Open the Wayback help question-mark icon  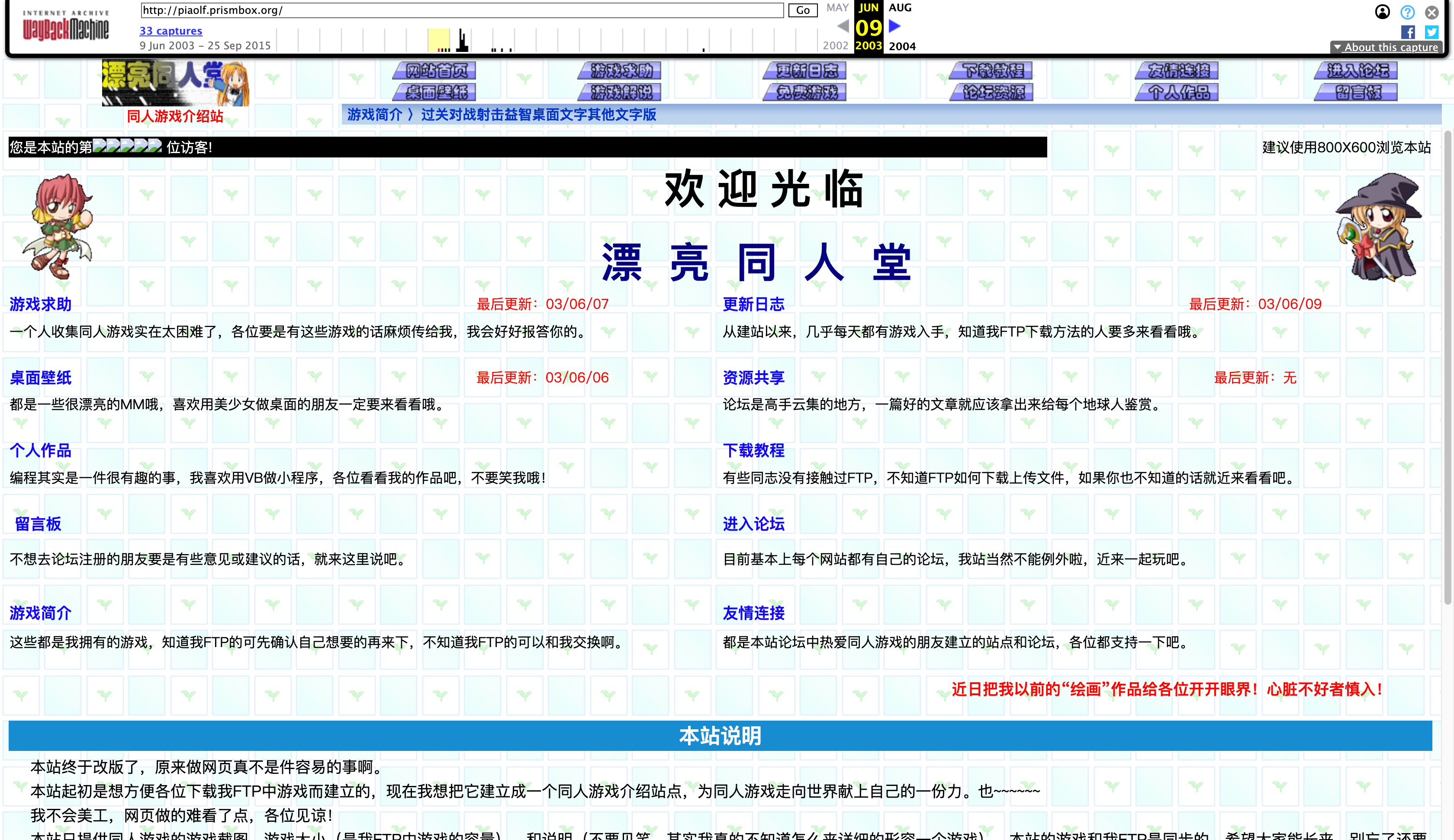point(1407,12)
